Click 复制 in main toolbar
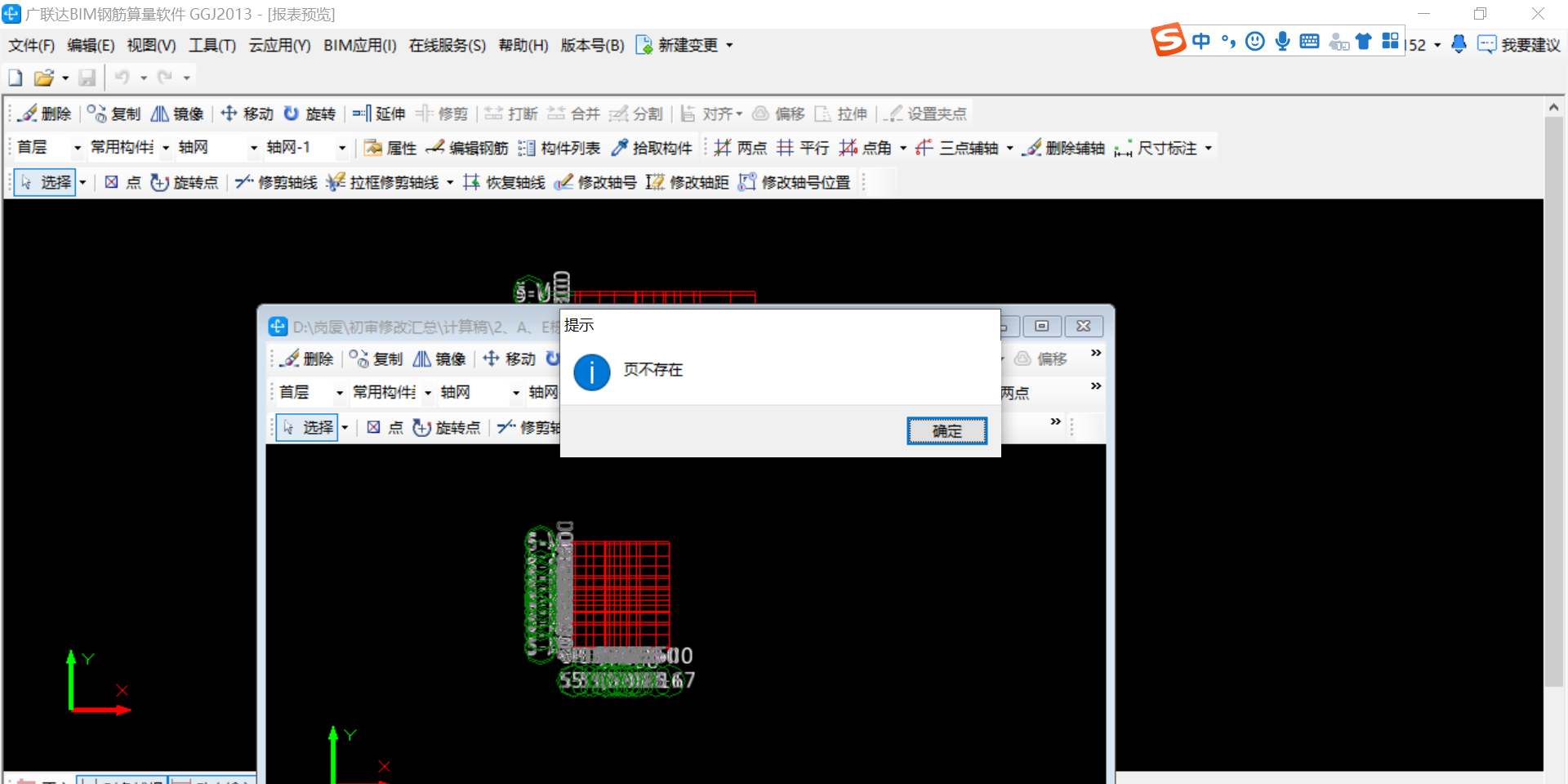The width and height of the screenshot is (1568, 784). pyautogui.click(x=114, y=114)
